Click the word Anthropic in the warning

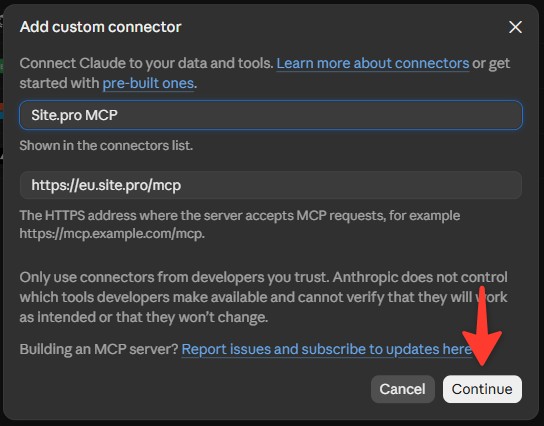(x=365, y=277)
